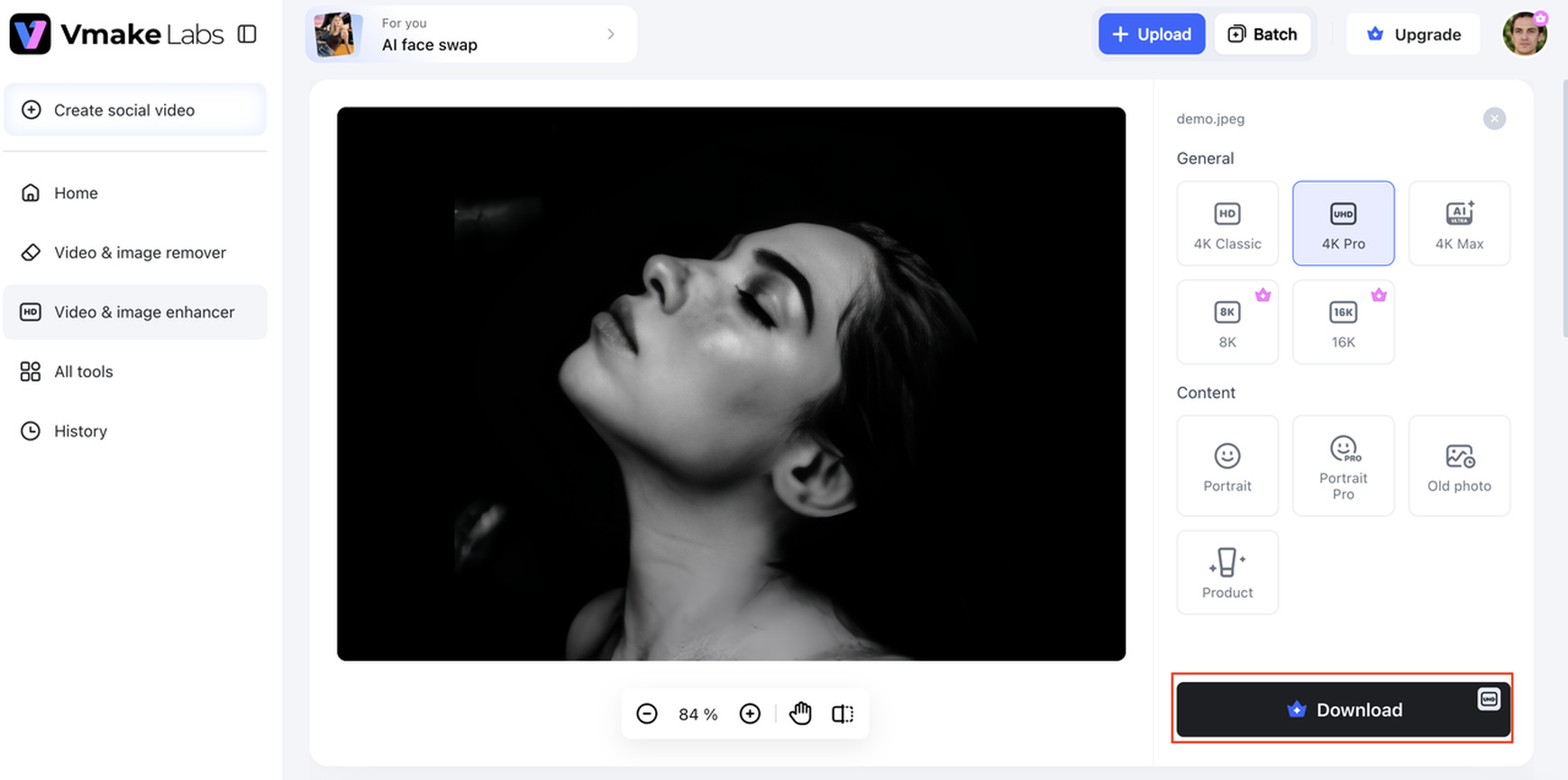Click the grid icon for All tools

click(x=31, y=371)
